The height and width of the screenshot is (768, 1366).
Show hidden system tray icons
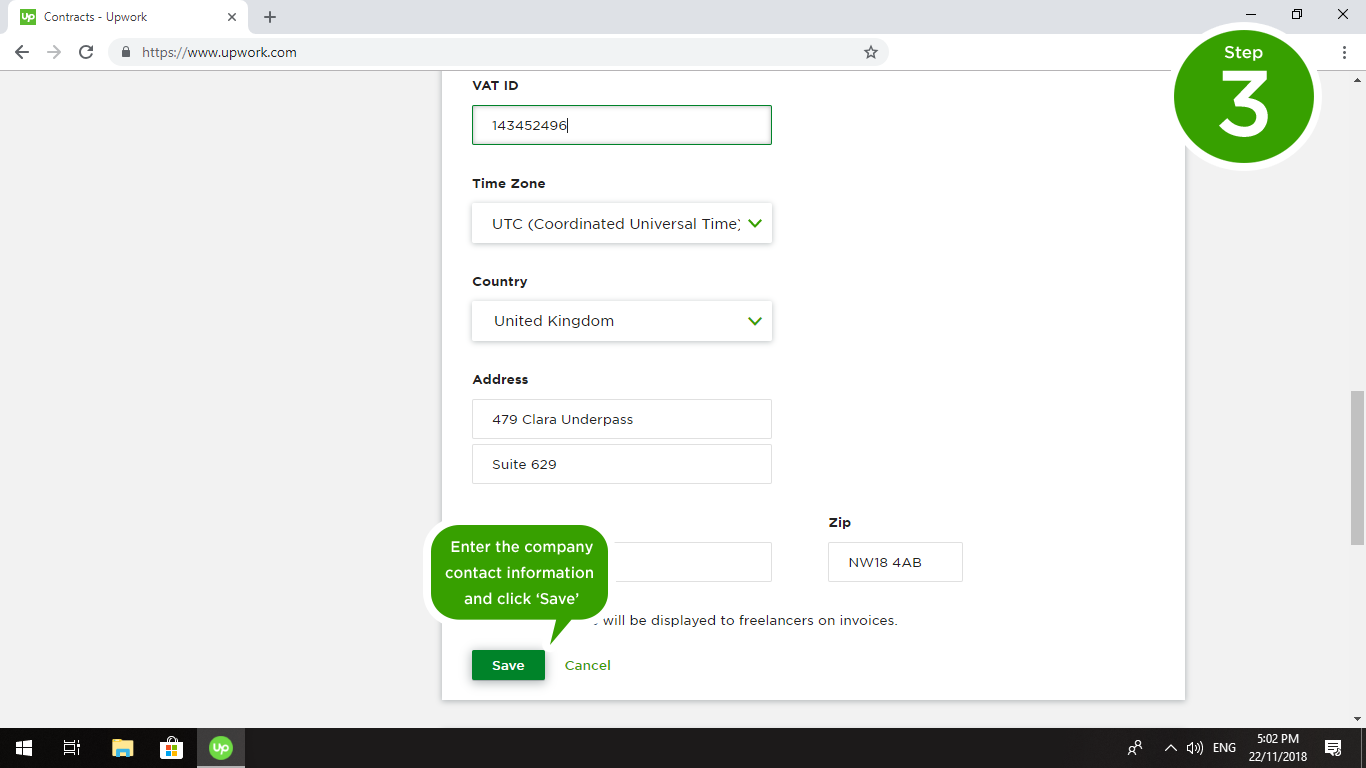click(x=1170, y=747)
